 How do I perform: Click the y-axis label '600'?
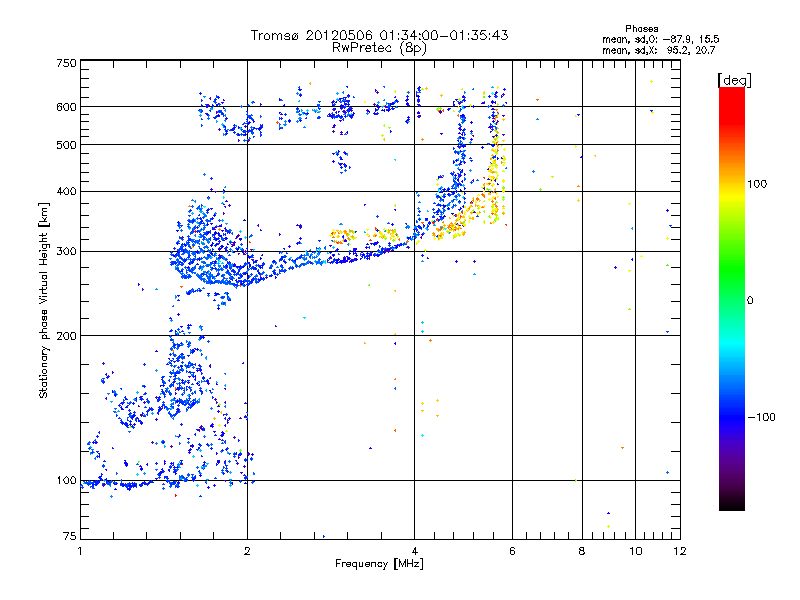click(66, 107)
